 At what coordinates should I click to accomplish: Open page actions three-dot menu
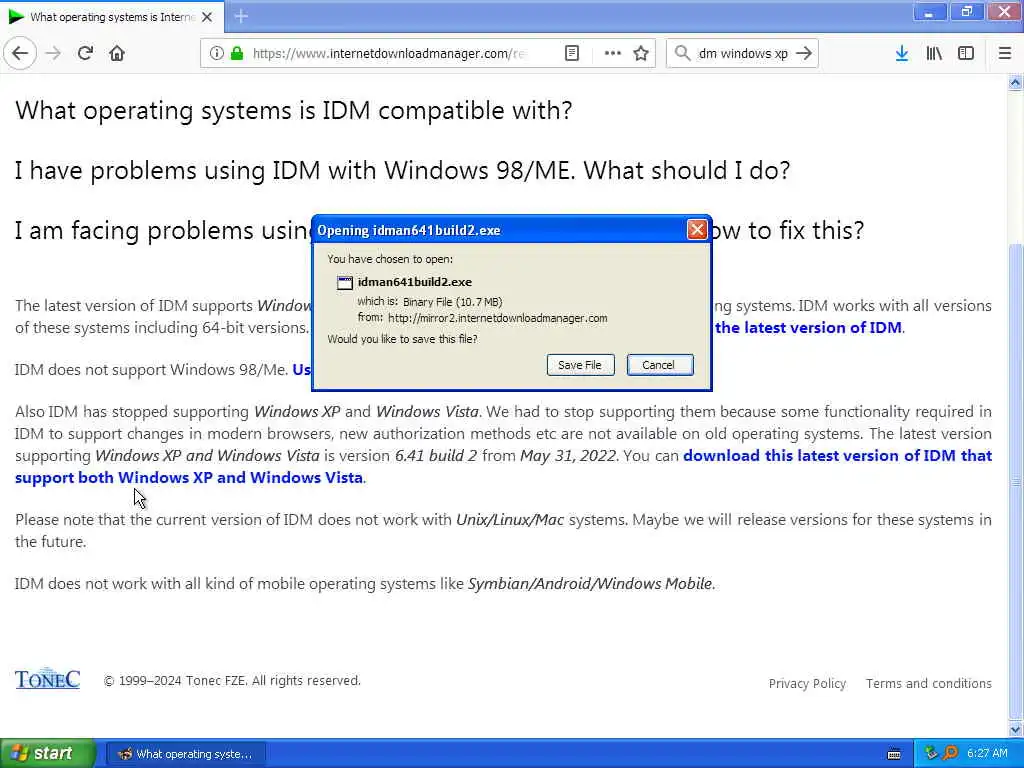(613, 54)
